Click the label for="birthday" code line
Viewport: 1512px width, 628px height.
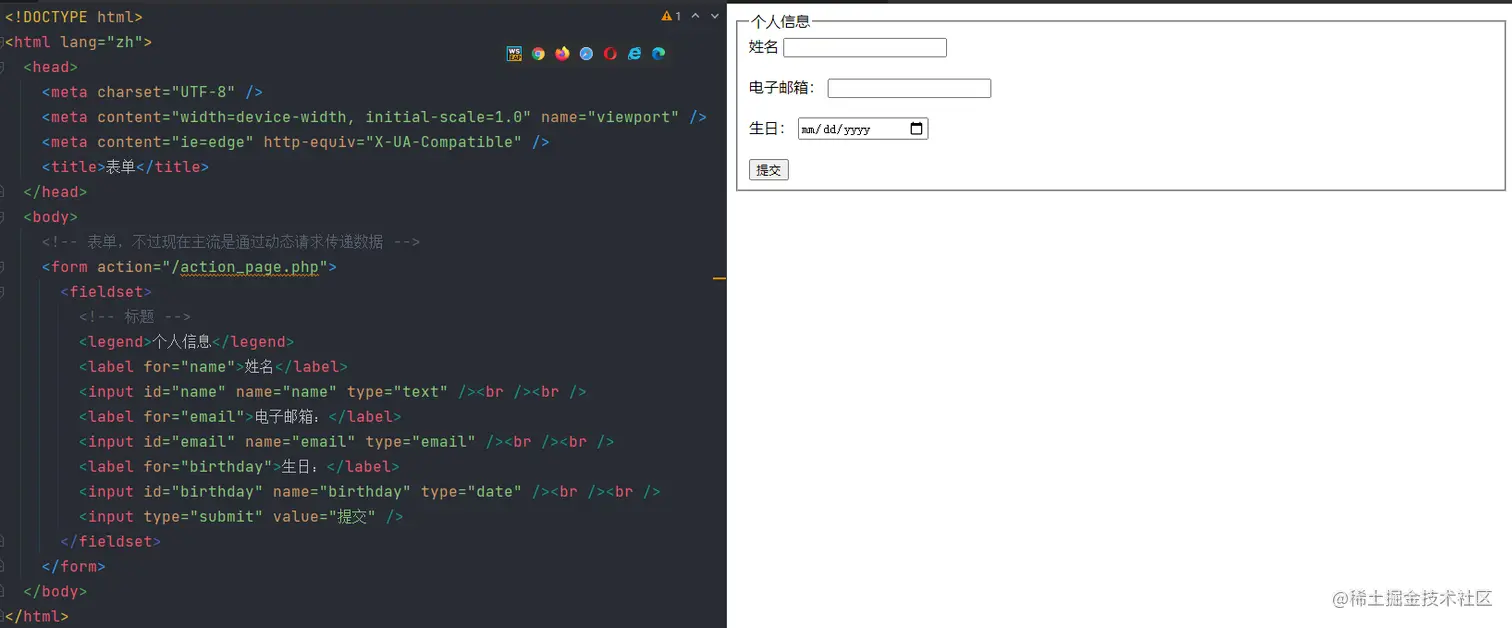tap(239, 467)
